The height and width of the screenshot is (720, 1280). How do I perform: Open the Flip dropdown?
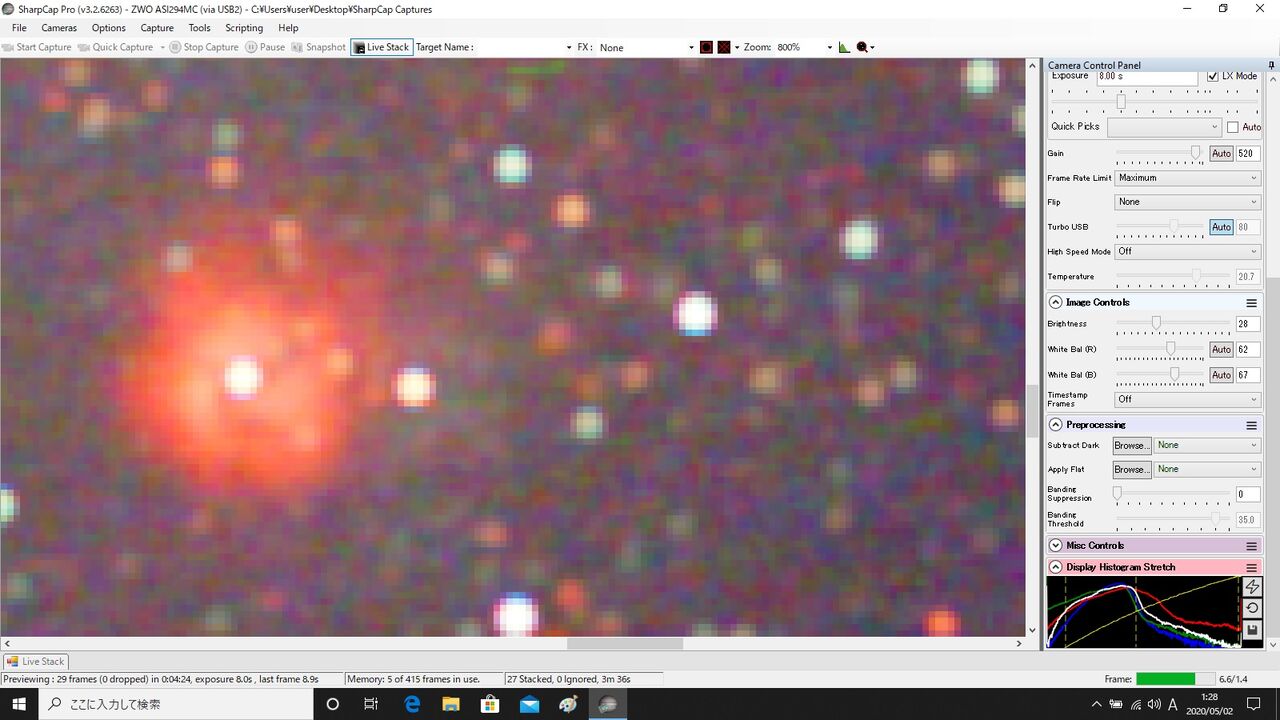coord(1188,202)
